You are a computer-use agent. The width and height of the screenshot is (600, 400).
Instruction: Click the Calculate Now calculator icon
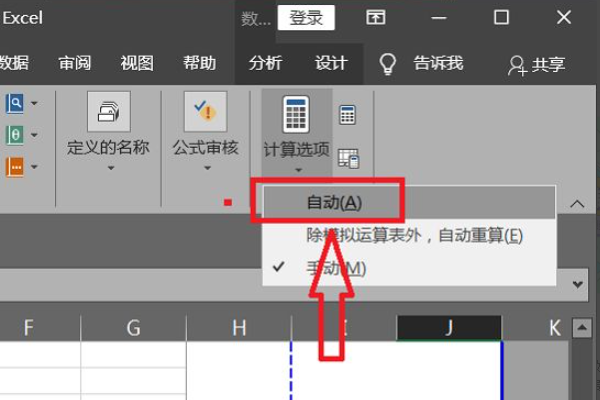[x=347, y=115]
